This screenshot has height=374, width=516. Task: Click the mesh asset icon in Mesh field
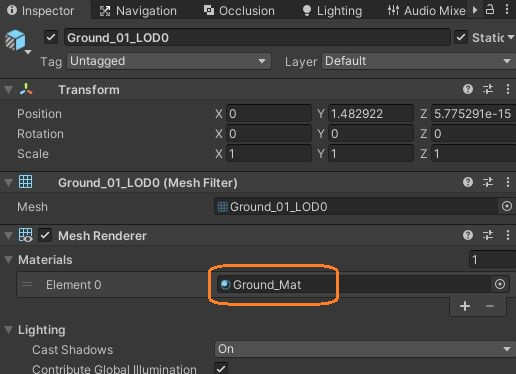tap(223, 207)
